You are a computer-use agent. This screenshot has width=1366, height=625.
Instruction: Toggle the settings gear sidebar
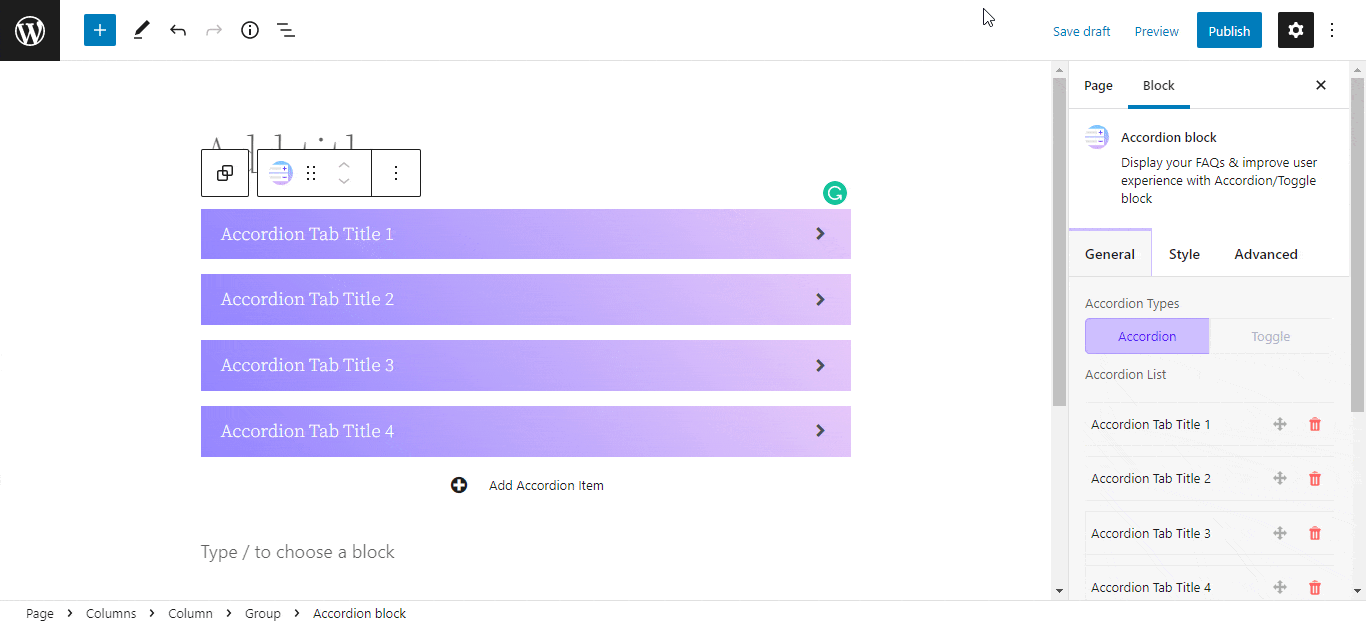coord(1296,30)
